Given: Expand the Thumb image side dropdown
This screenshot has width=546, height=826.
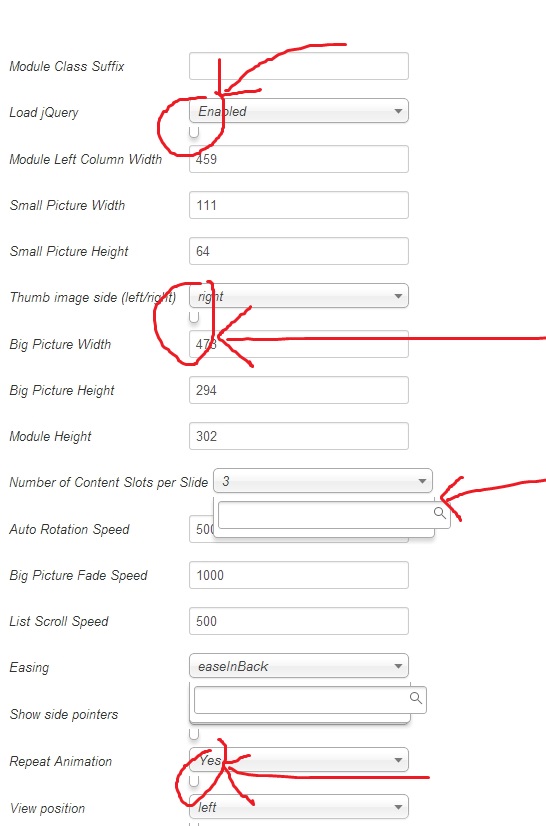Looking at the screenshot, I should (x=299, y=296).
